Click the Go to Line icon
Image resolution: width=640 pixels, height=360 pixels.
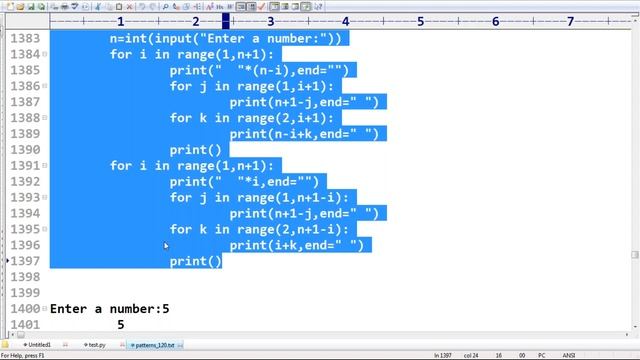coord(197,7)
